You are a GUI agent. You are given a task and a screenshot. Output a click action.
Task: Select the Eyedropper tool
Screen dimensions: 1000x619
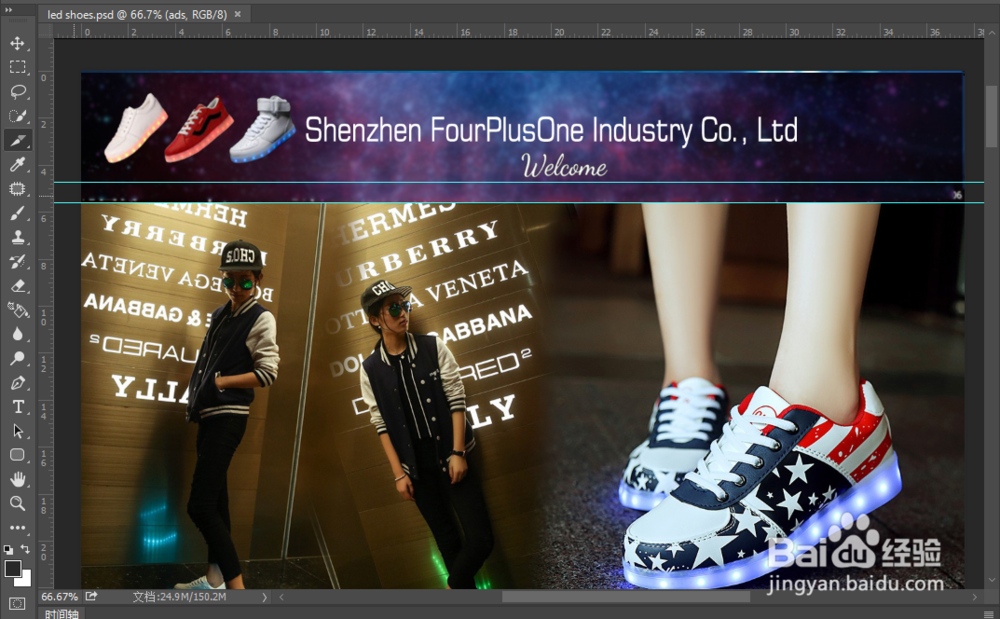(x=17, y=164)
